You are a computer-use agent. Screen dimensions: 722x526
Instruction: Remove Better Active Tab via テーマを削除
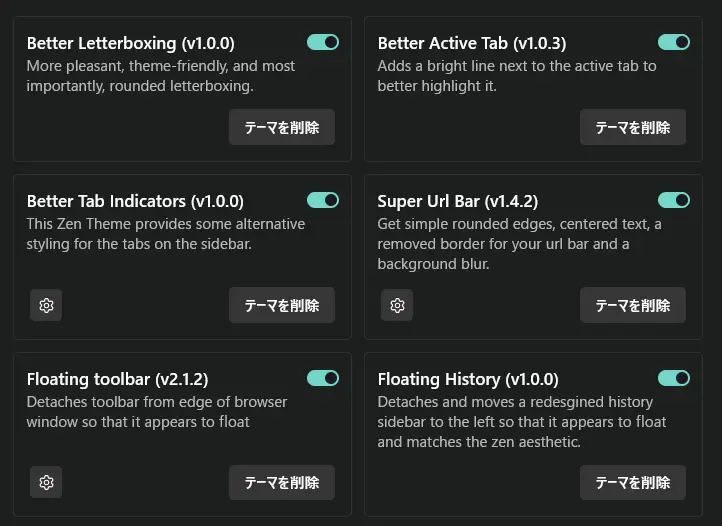click(633, 127)
